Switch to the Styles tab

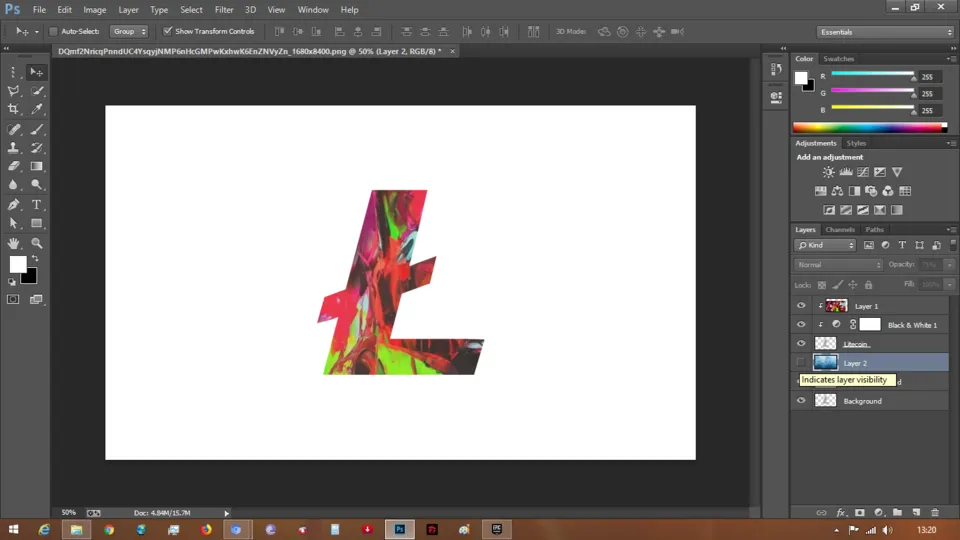point(856,143)
